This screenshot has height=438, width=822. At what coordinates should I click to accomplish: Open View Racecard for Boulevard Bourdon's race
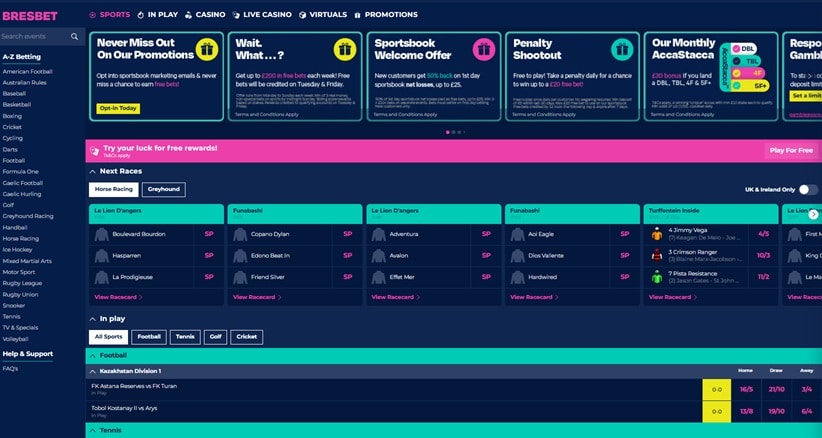(x=118, y=297)
